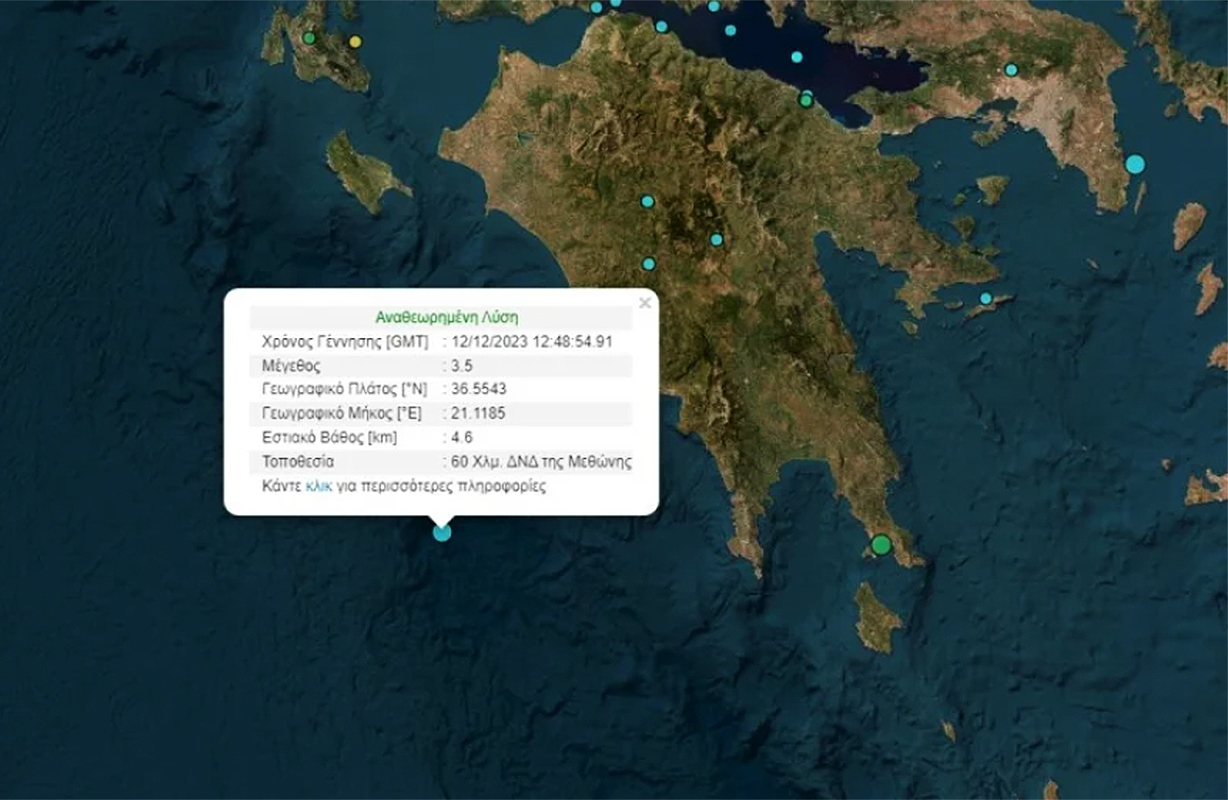Close the earthquake info popup

coord(645,303)
